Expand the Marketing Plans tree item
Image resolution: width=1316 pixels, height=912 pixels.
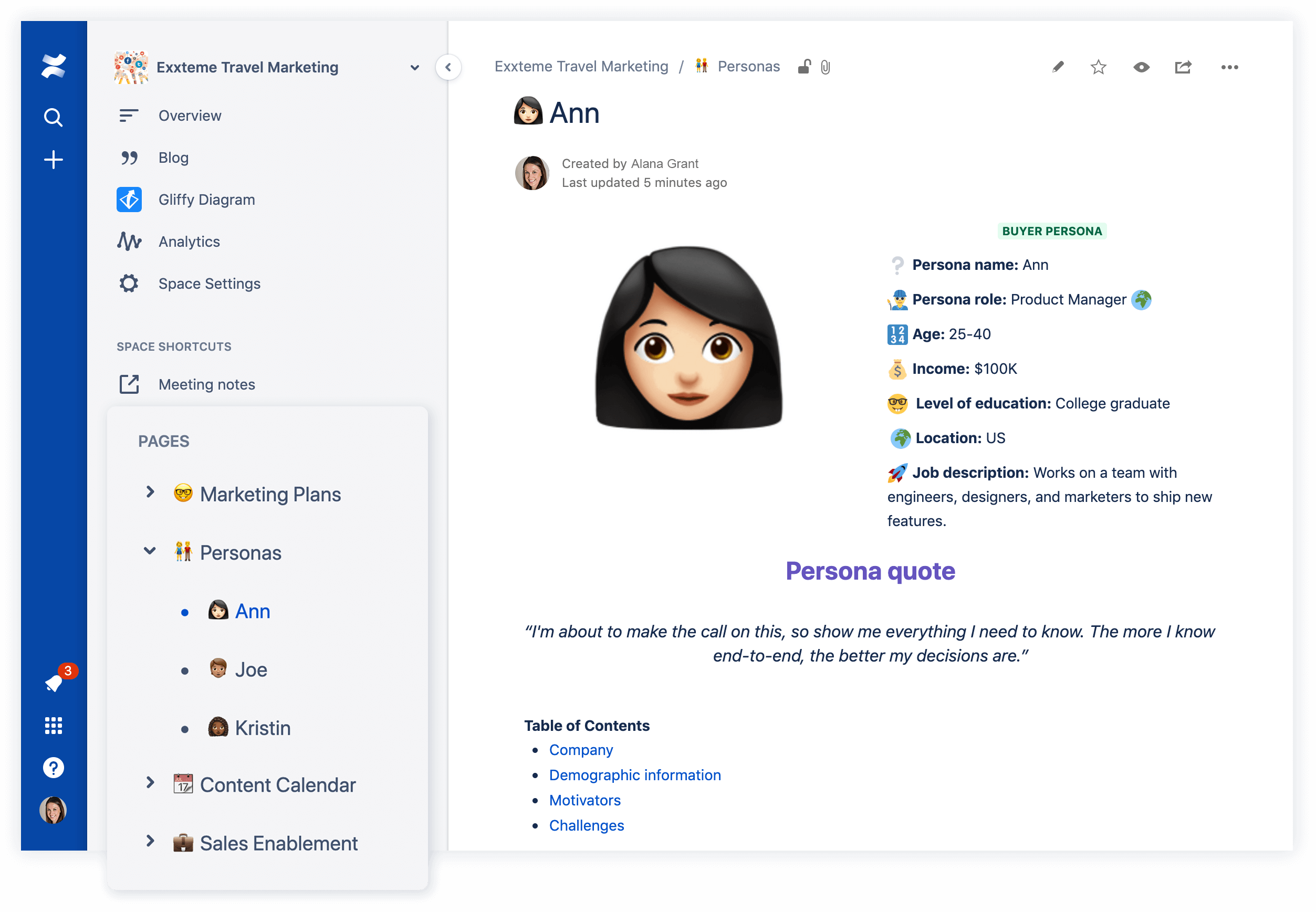click(x=150, y=493)
